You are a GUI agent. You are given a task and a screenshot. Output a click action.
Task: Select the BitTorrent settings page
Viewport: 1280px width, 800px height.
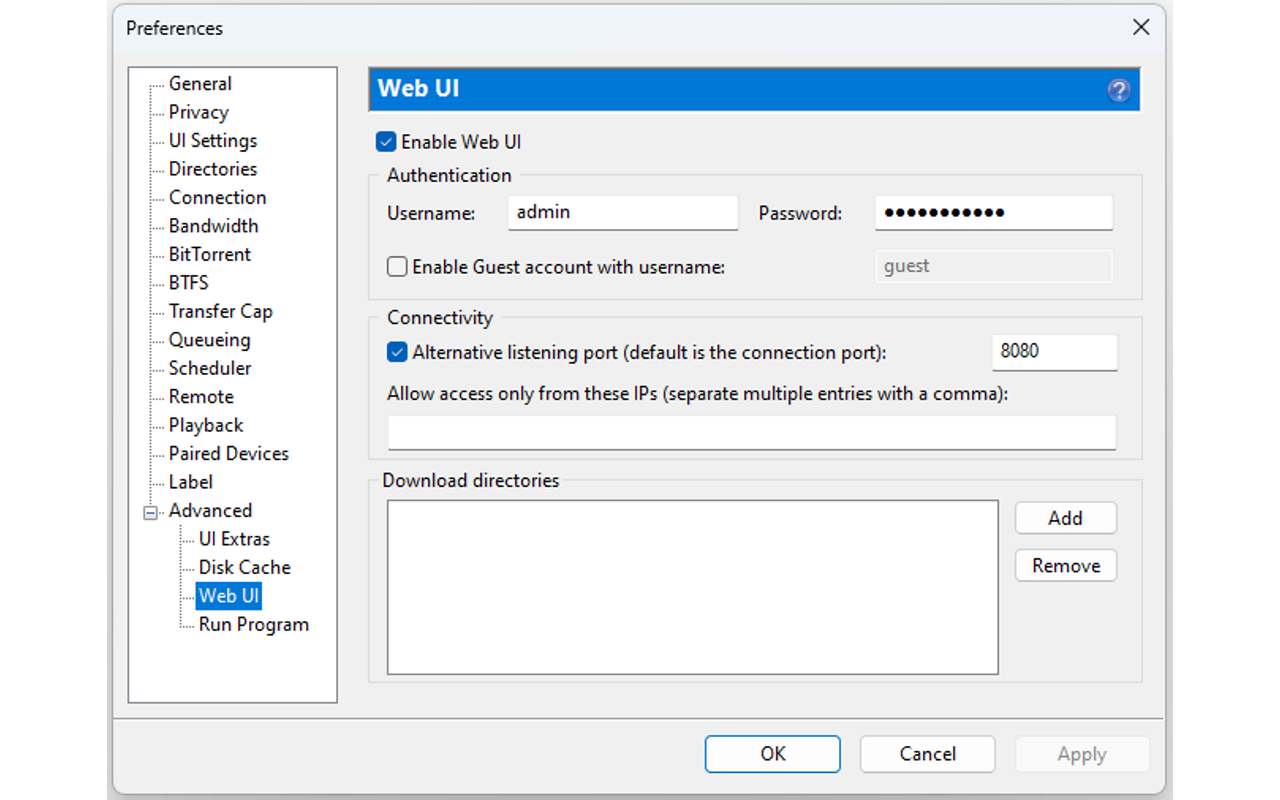(209, 254)
